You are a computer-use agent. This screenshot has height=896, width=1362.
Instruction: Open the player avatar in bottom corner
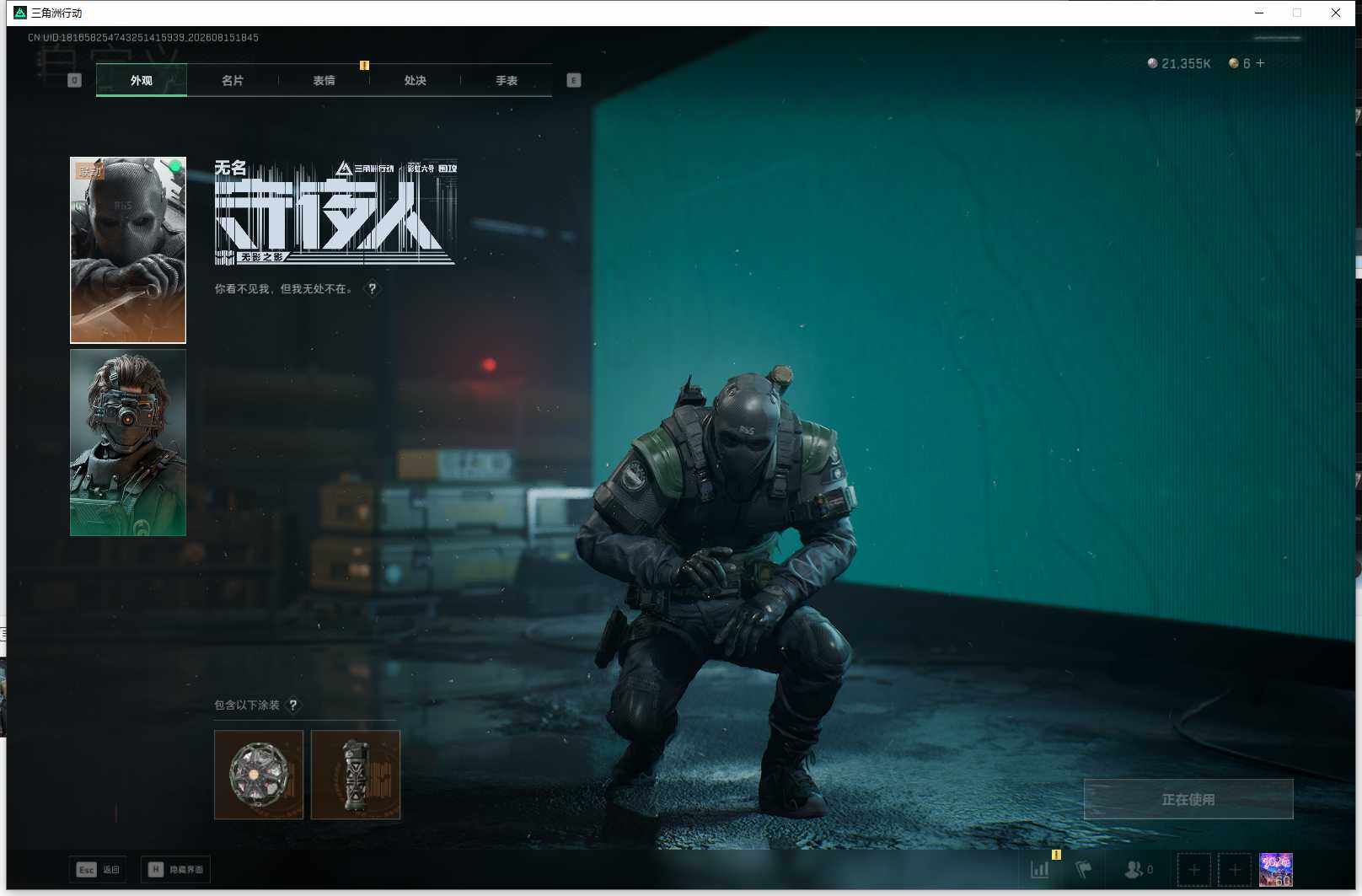(x=1276, y=870)
